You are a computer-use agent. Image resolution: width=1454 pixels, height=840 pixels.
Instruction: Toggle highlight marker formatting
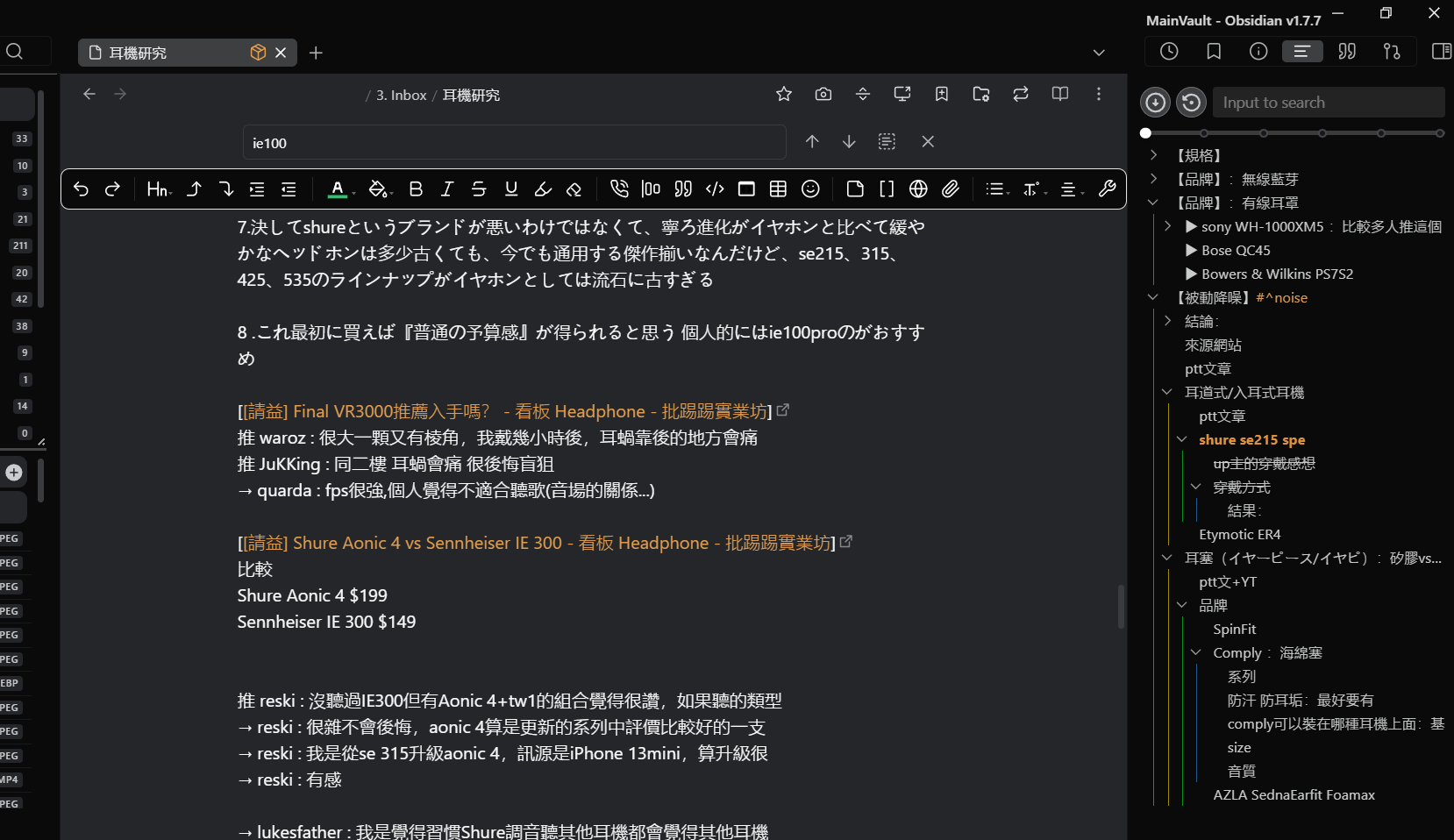click(x=543, y=189)
